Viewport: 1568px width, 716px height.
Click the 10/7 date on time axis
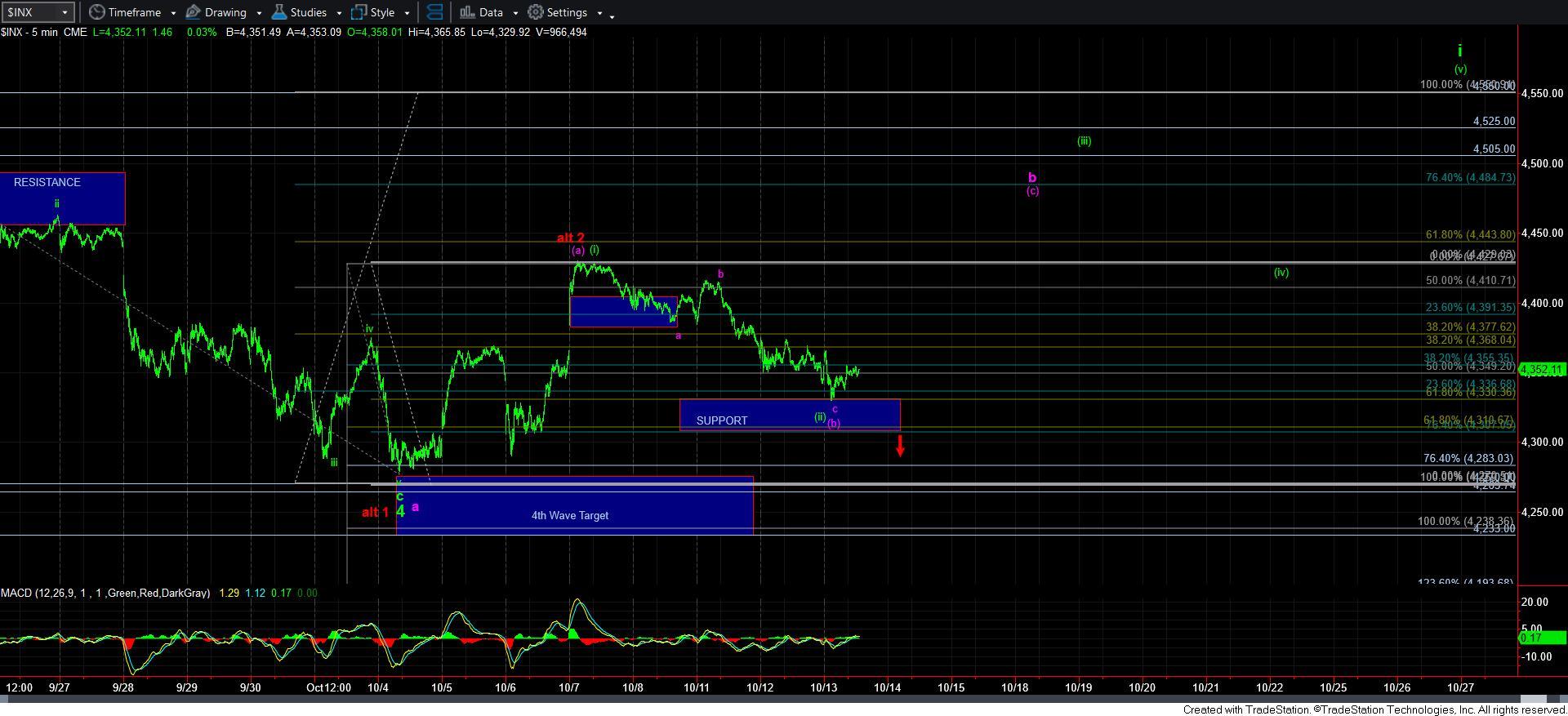pyautogui.click(x=569, y=687)
